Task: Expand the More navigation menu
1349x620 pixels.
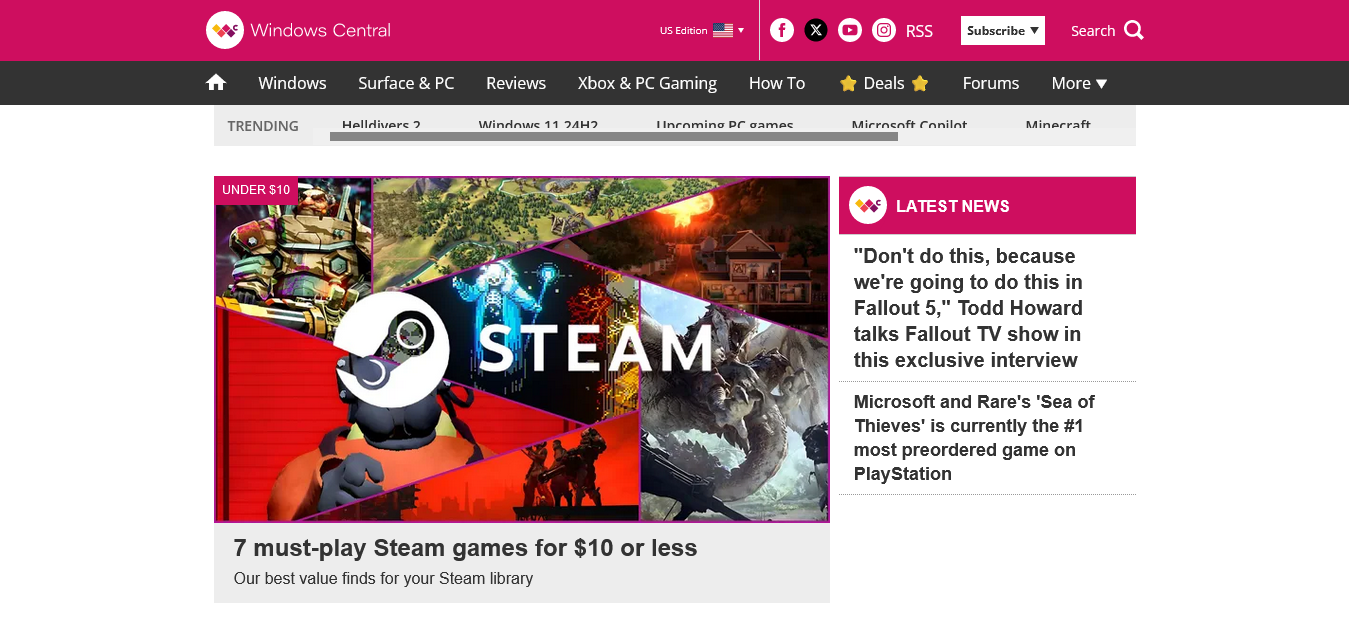Action: [1080, 83]
